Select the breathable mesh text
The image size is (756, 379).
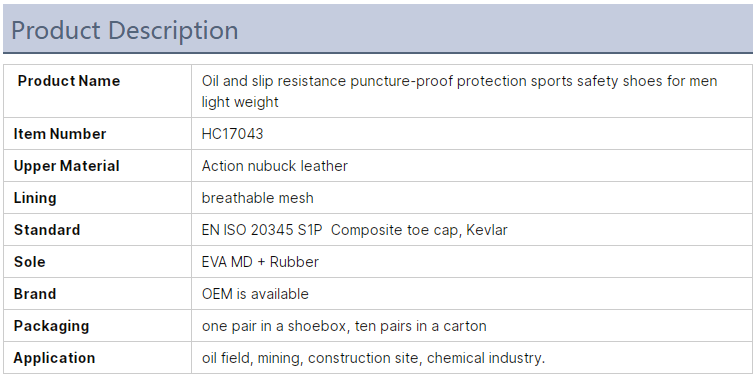(x=257, y=198)
